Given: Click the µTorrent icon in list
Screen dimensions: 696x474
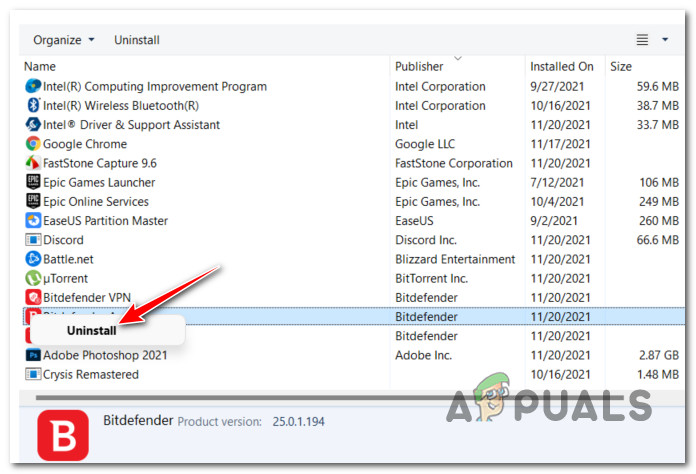Looking at the screenshot, I should tap(33, 278).
